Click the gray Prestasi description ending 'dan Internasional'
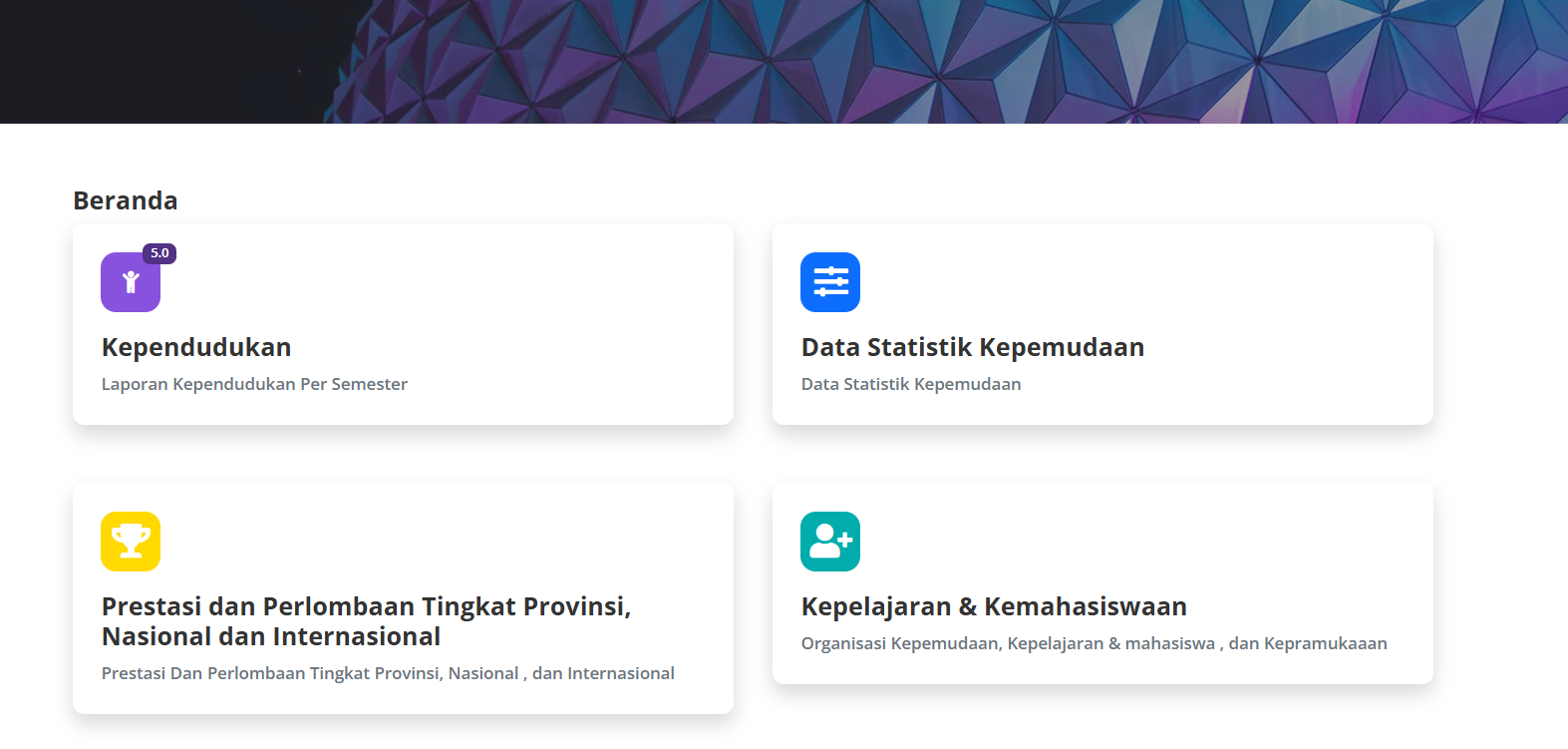 pyautogui.click(x=388, y=673)
